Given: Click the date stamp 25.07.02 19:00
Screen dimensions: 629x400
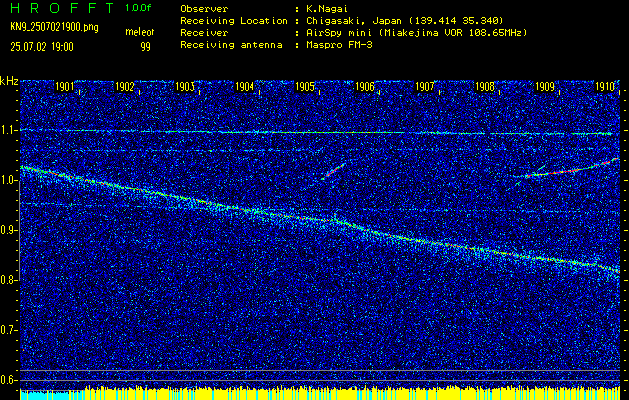Looking at the screenshot, I should (42, 47).
